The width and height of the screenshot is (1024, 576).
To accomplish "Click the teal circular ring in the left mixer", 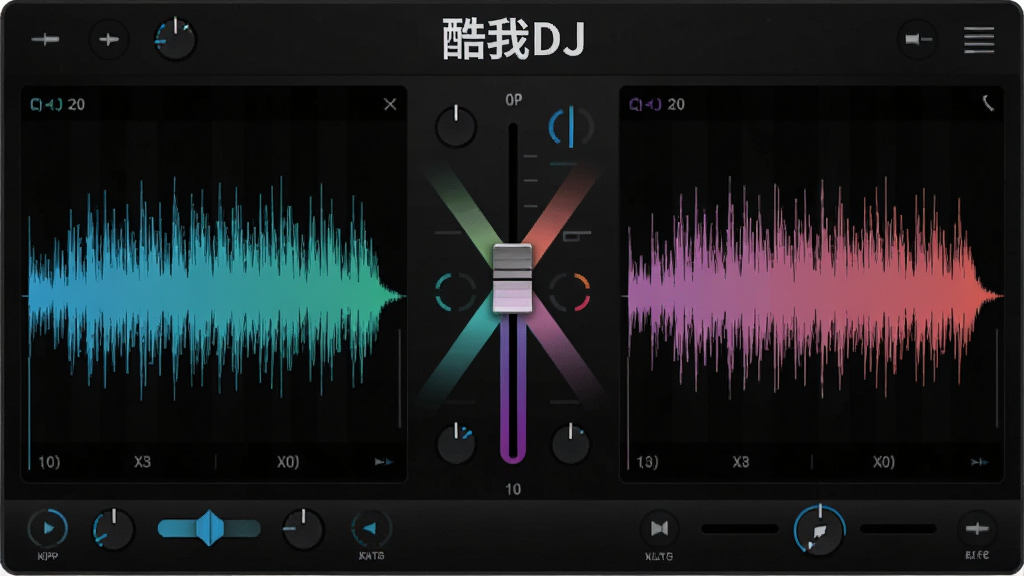I will 456,292.
